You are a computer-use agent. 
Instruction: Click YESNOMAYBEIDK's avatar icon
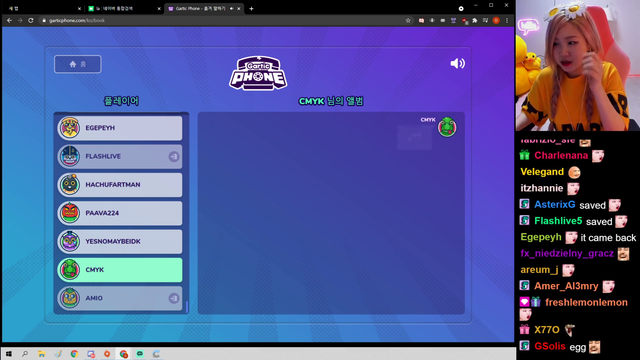coord(70,241)
